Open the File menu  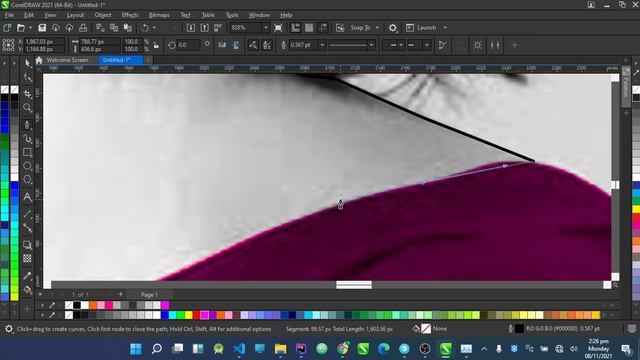click(9, 15)
